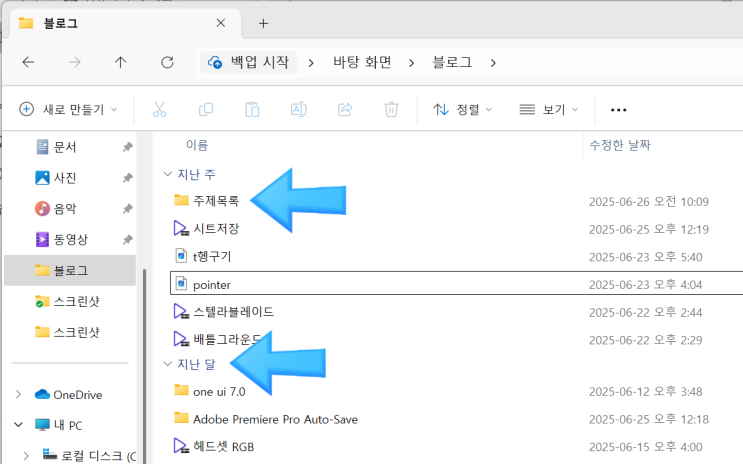Viewport: 743px width, 464px height.
Task: Select Adobe Premiere Pro Auto-Save folder
Action: pyautogui.click(x=265, y=419)
